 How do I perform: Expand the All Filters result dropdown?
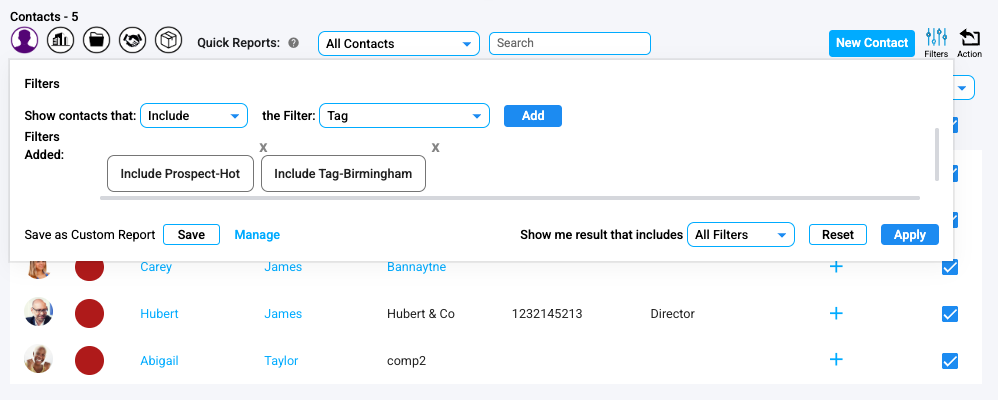pos(740,235)
